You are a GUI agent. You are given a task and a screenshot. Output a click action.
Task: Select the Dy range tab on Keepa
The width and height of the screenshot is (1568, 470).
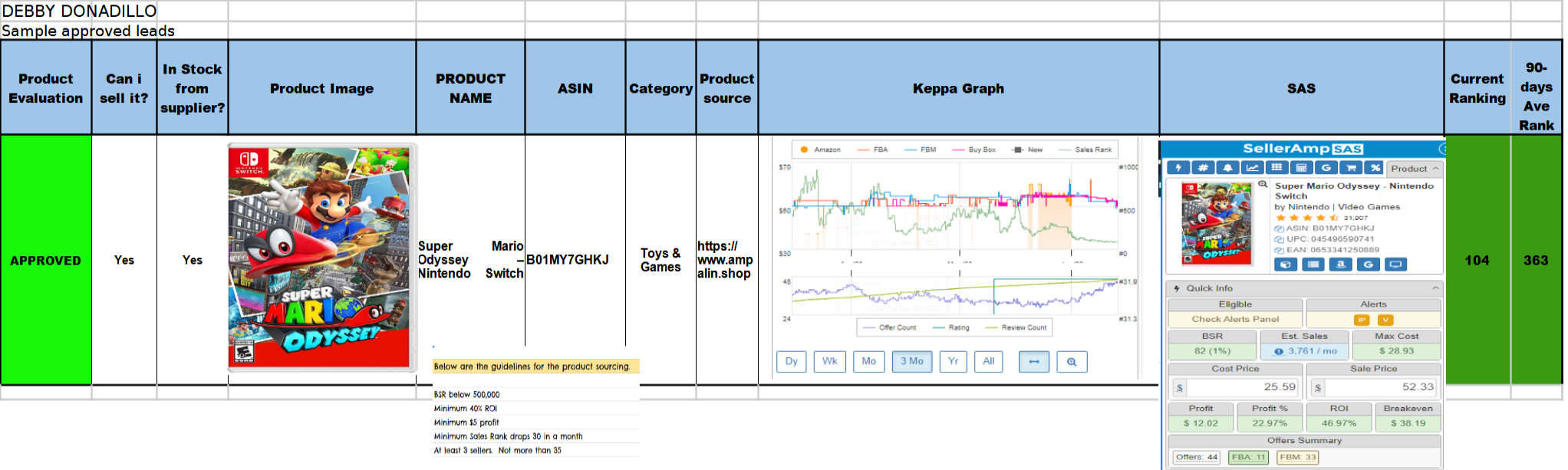[x=792, y=362]
